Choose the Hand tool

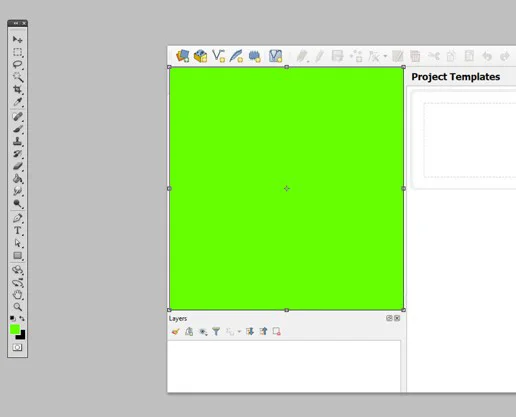coord(17,294)
